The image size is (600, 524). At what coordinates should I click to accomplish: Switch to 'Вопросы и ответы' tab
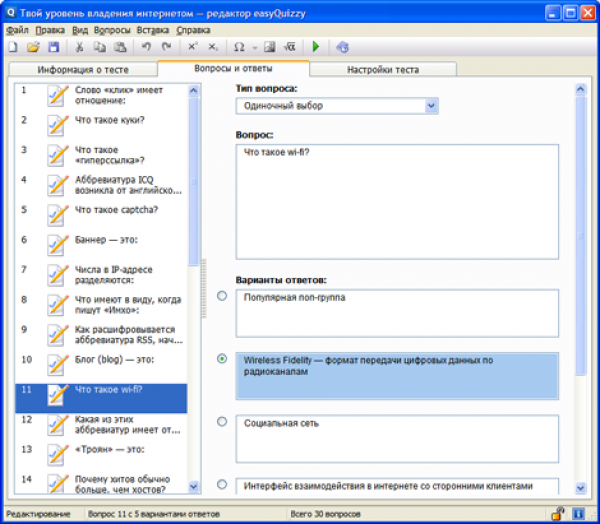click(233, 69)
